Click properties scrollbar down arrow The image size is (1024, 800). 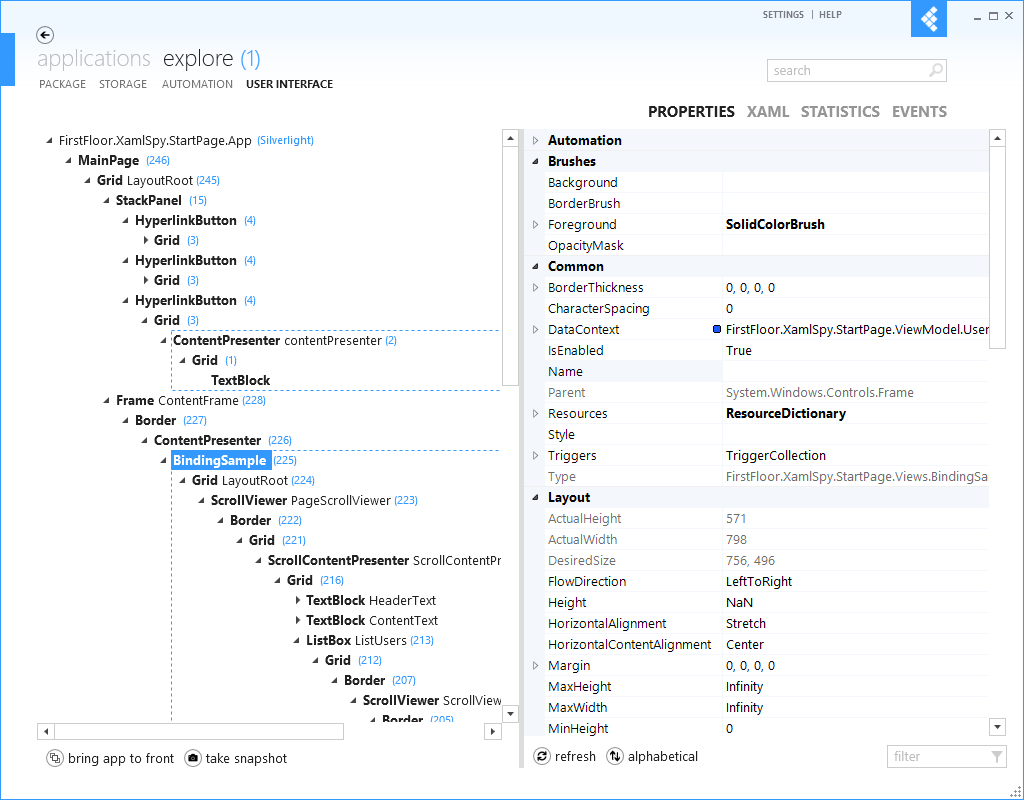click(x=997, y=726)
